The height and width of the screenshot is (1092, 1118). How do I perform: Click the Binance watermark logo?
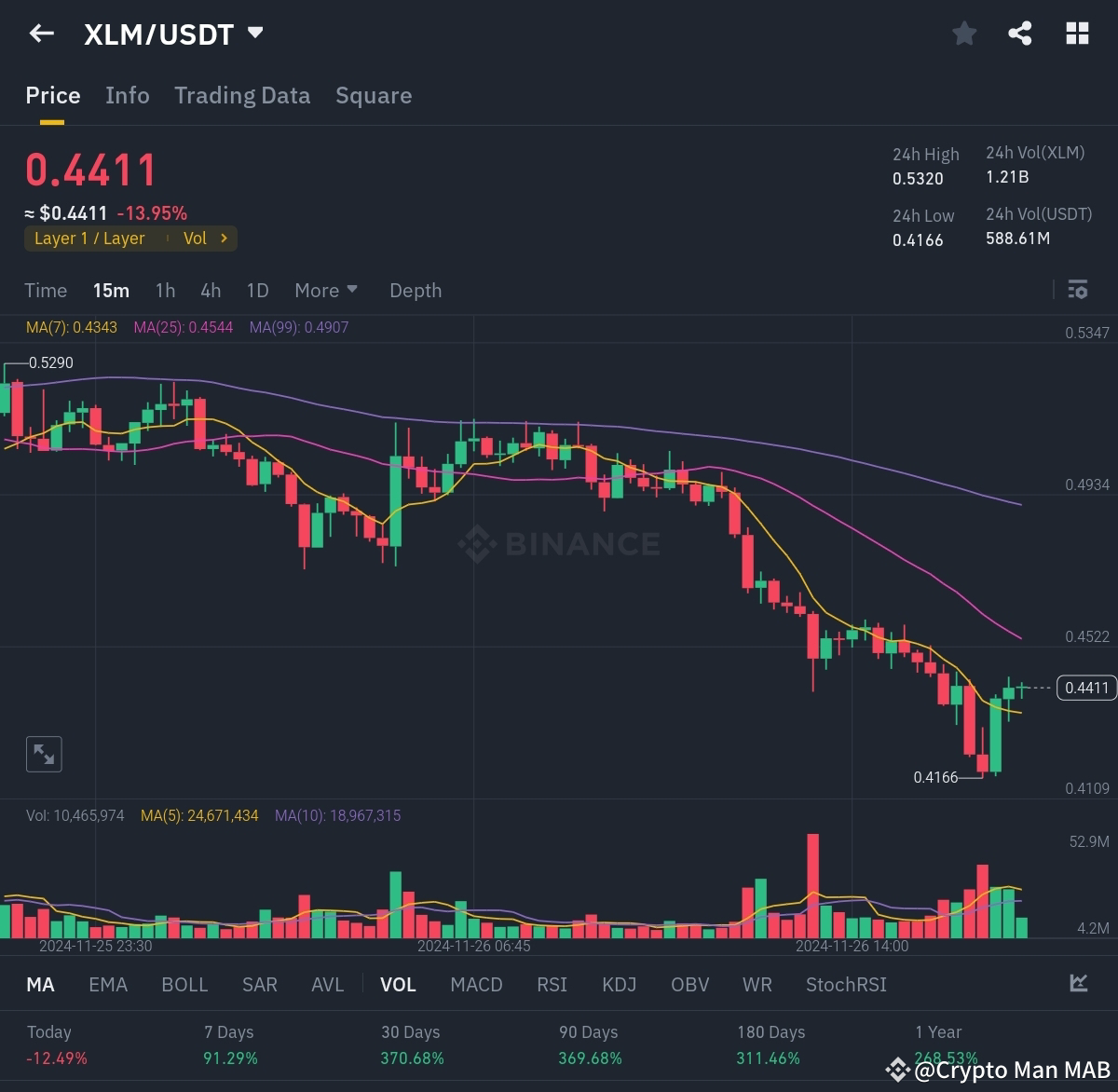559,544
